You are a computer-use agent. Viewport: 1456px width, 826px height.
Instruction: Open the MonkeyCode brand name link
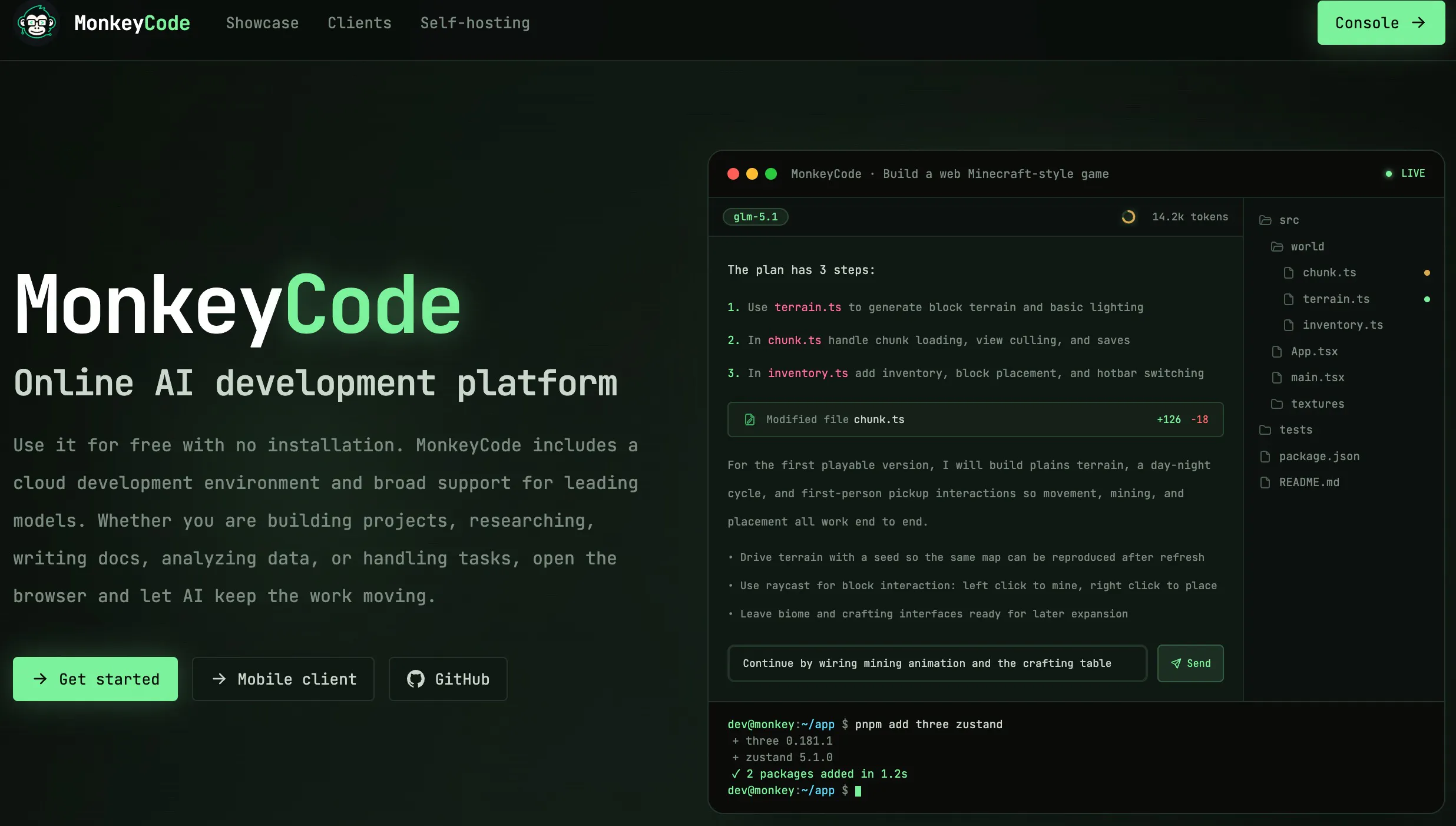132,23
